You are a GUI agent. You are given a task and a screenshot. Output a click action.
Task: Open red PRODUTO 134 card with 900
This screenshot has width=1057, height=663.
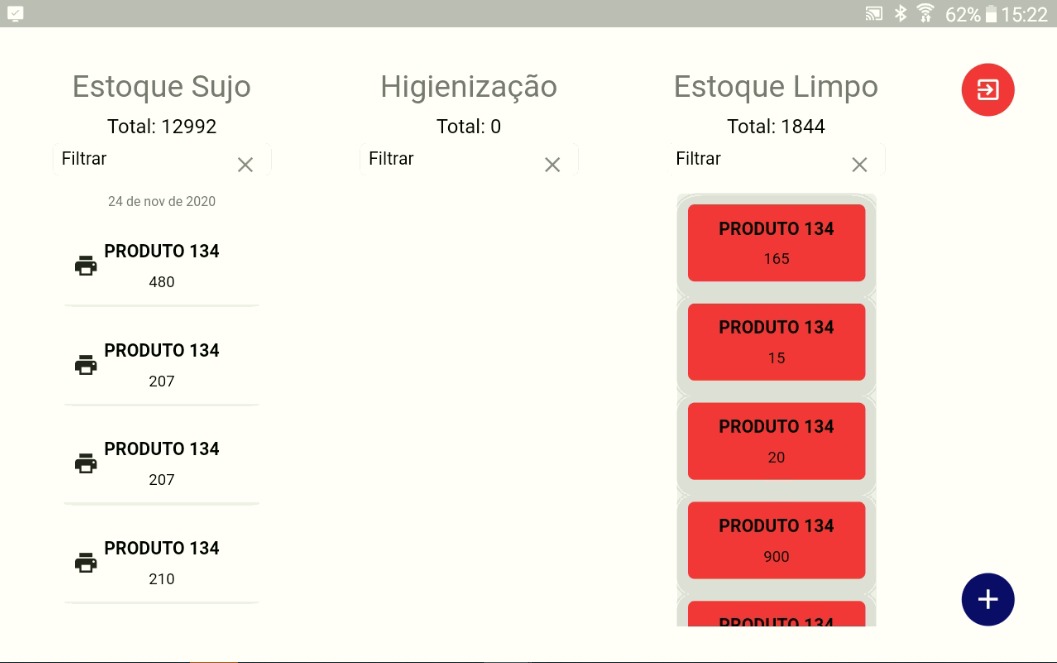pyautogui.click(x=776, y=540)
